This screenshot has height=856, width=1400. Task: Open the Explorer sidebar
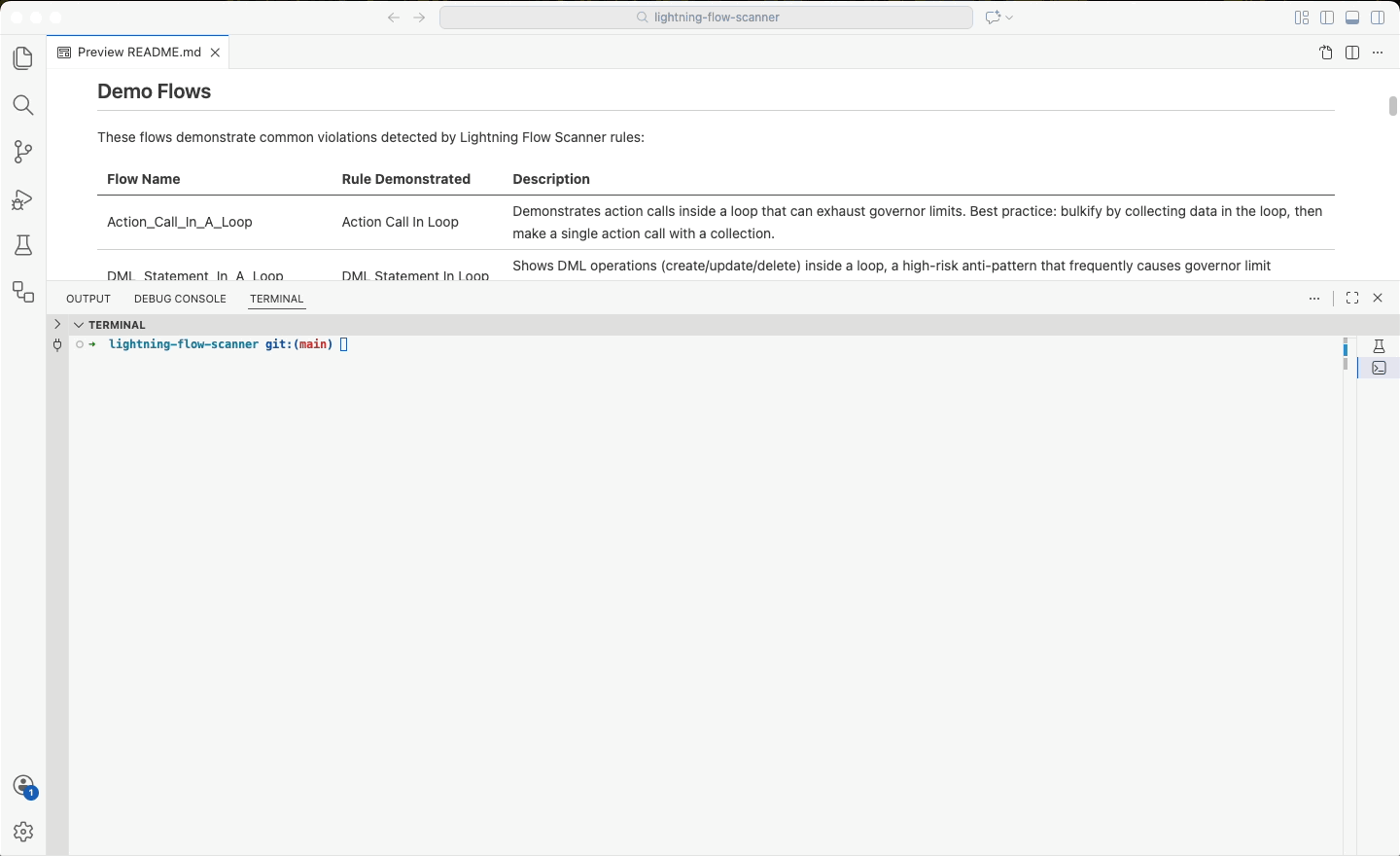click(22, 58)
